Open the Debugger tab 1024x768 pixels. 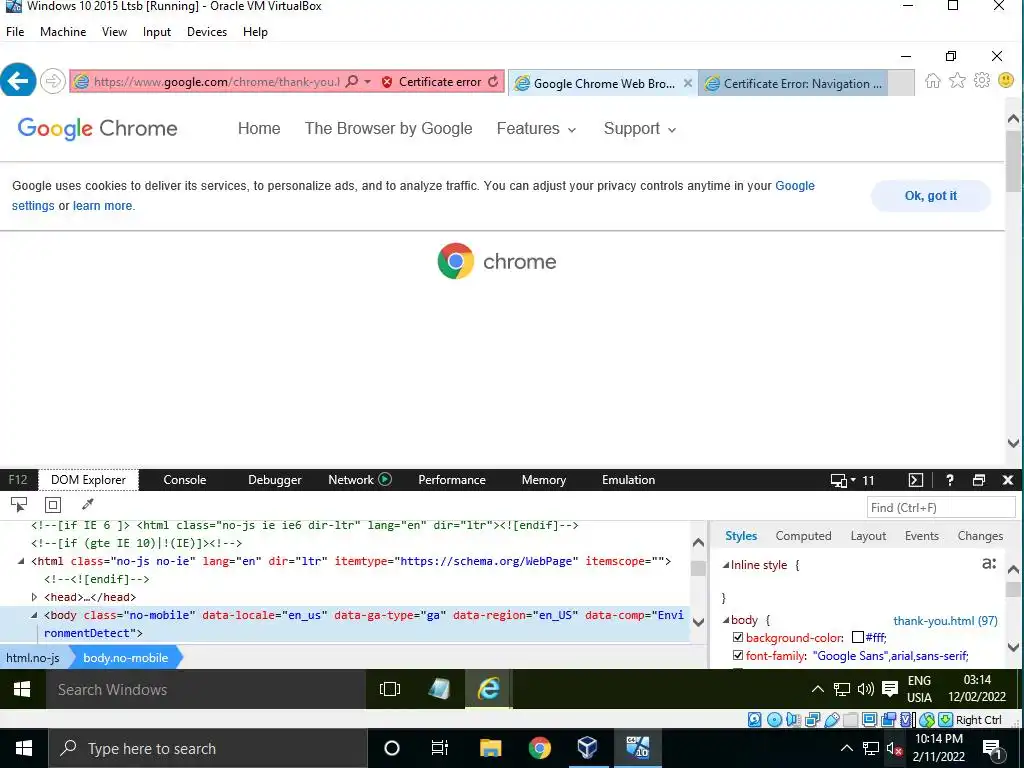click(x=274, y=480)
